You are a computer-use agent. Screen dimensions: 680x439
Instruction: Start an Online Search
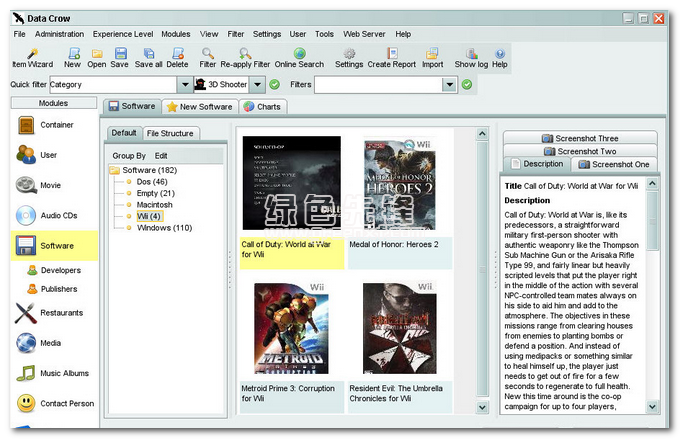(x=299, y=58)
